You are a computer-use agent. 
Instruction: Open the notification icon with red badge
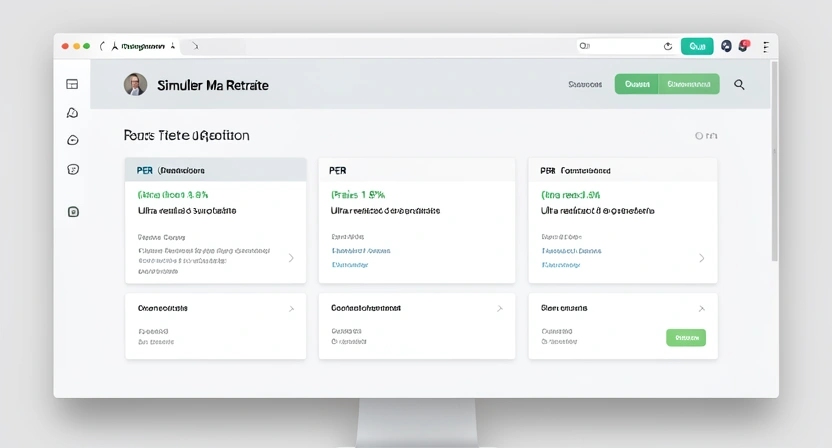point(744,46)
